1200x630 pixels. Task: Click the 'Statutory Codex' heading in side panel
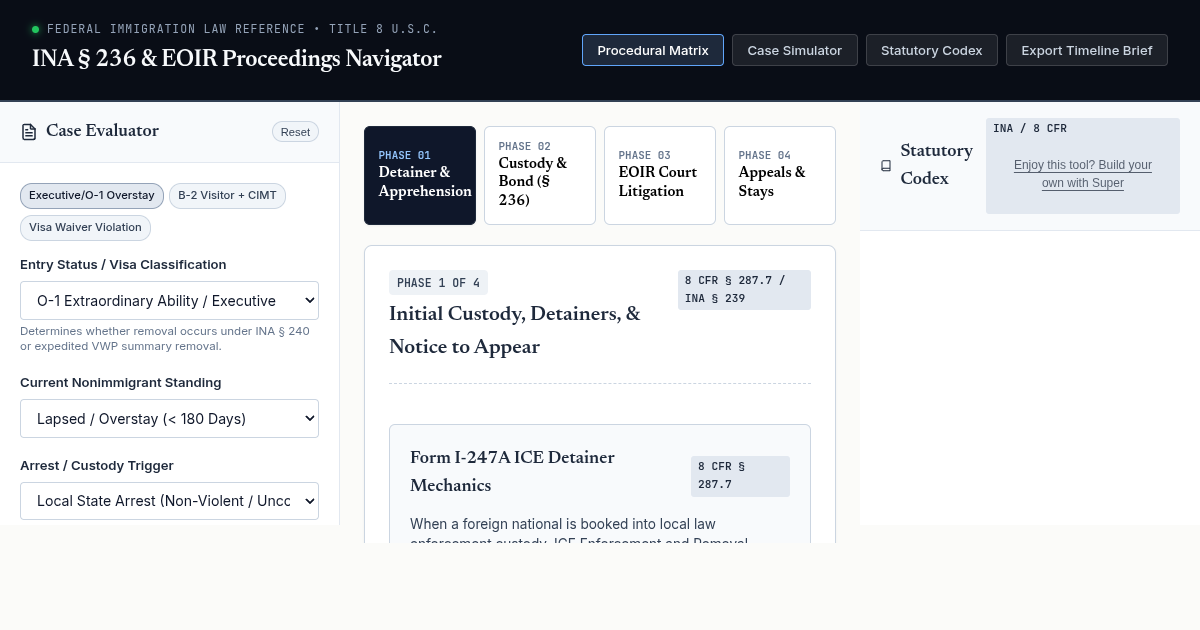(936, 165)
